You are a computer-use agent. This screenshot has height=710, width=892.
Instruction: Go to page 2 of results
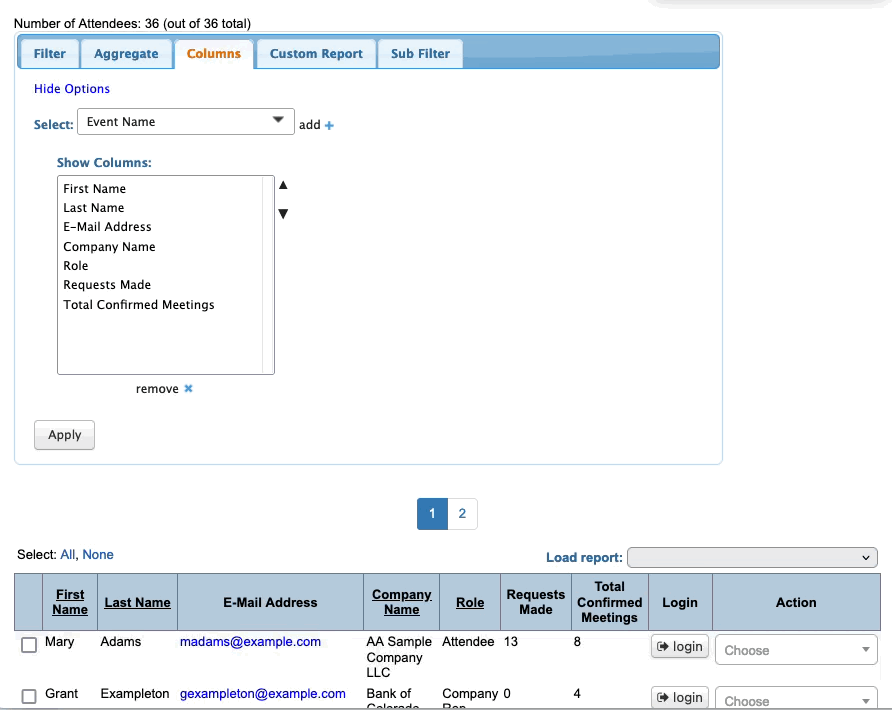[462, 514]
